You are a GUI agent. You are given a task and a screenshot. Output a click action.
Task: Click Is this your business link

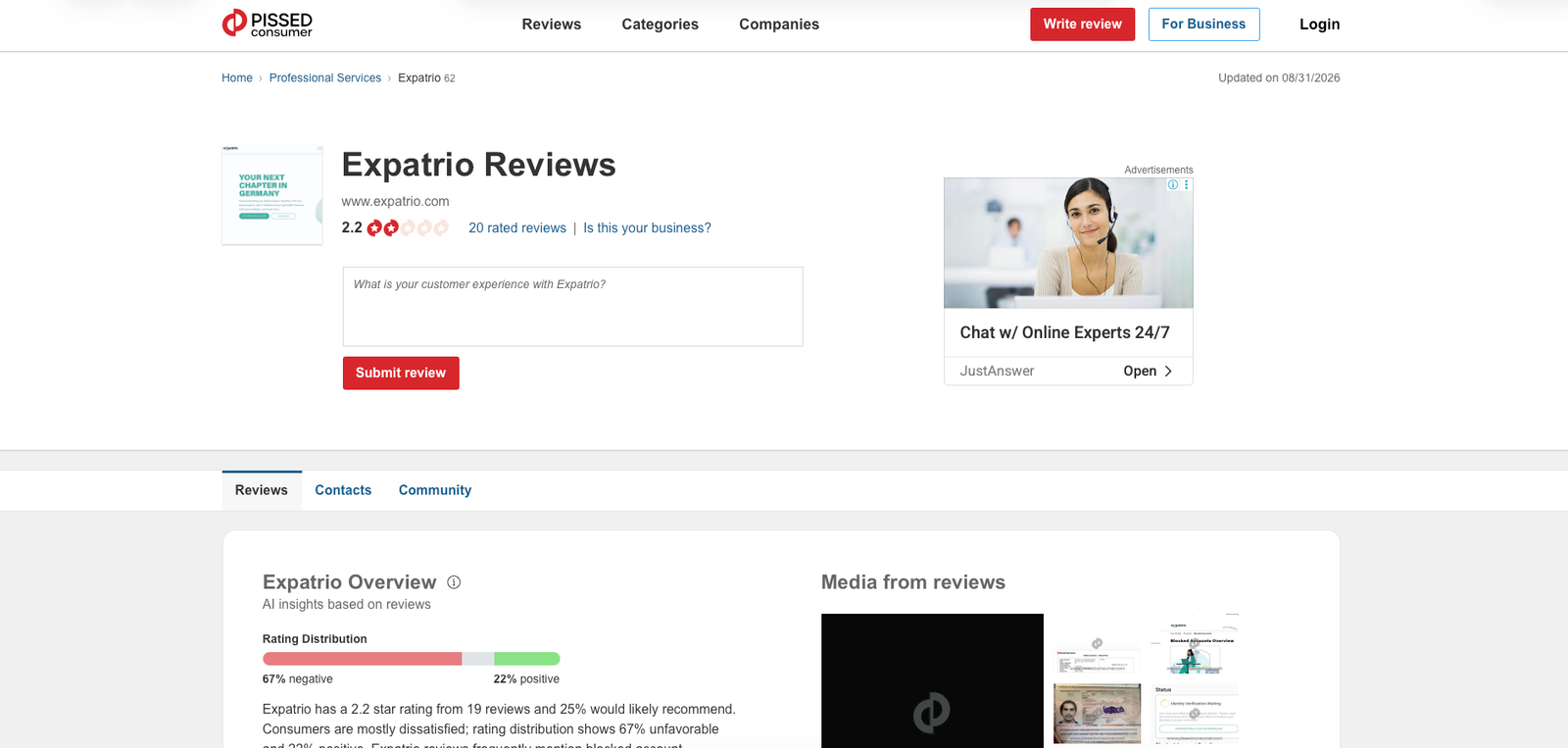point(647,227)
